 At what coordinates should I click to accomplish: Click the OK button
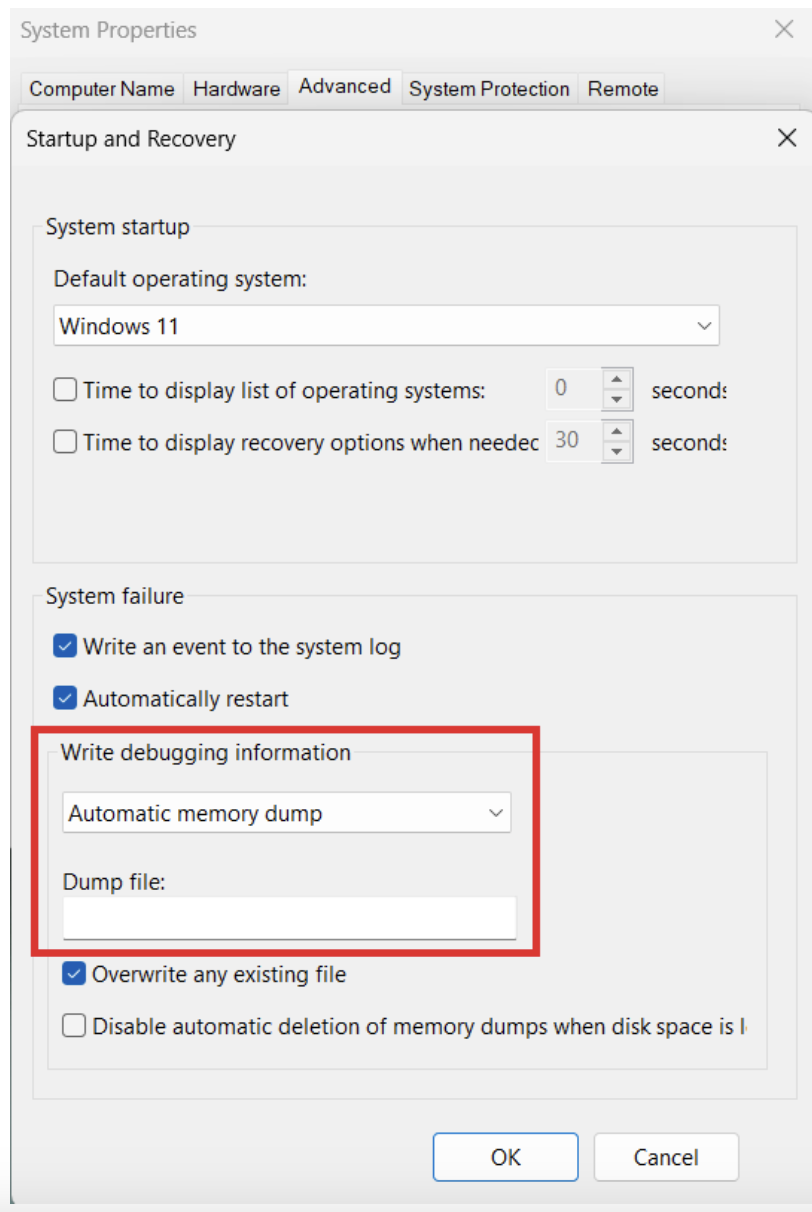(x=505, y=1157)
